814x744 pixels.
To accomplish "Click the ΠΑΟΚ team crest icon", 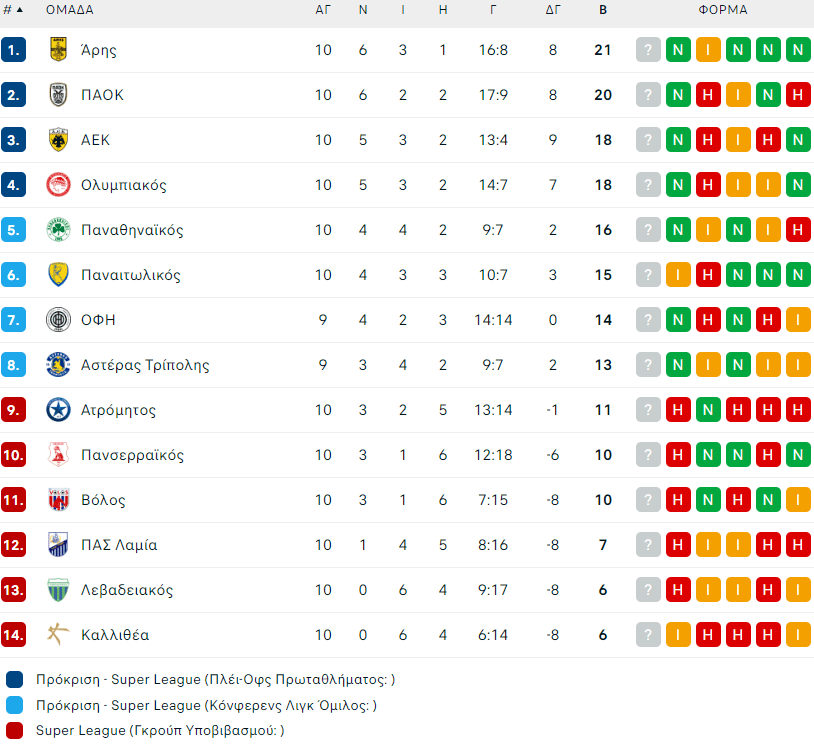I will tap(58, 95).
